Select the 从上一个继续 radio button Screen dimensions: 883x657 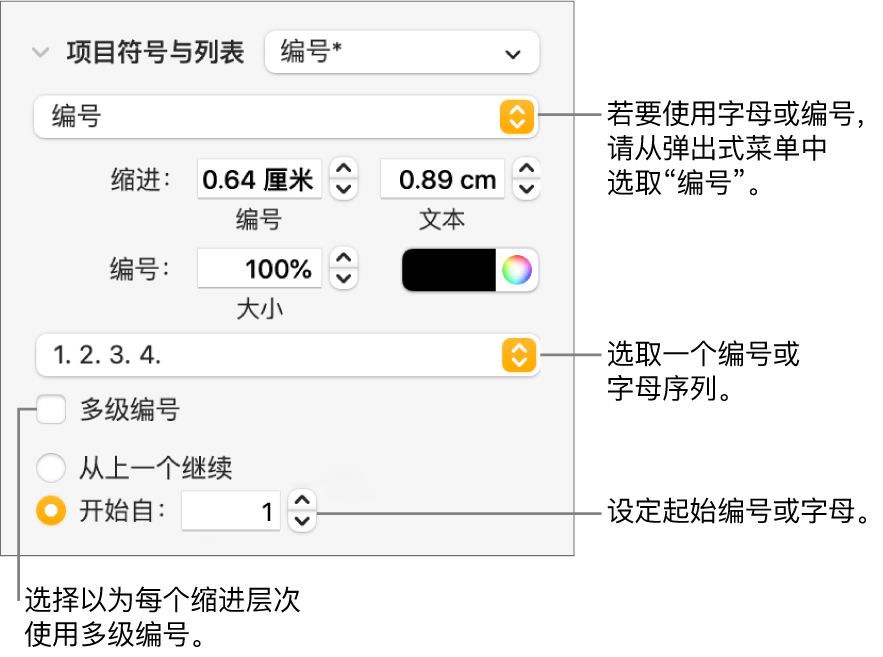point(49,467)
